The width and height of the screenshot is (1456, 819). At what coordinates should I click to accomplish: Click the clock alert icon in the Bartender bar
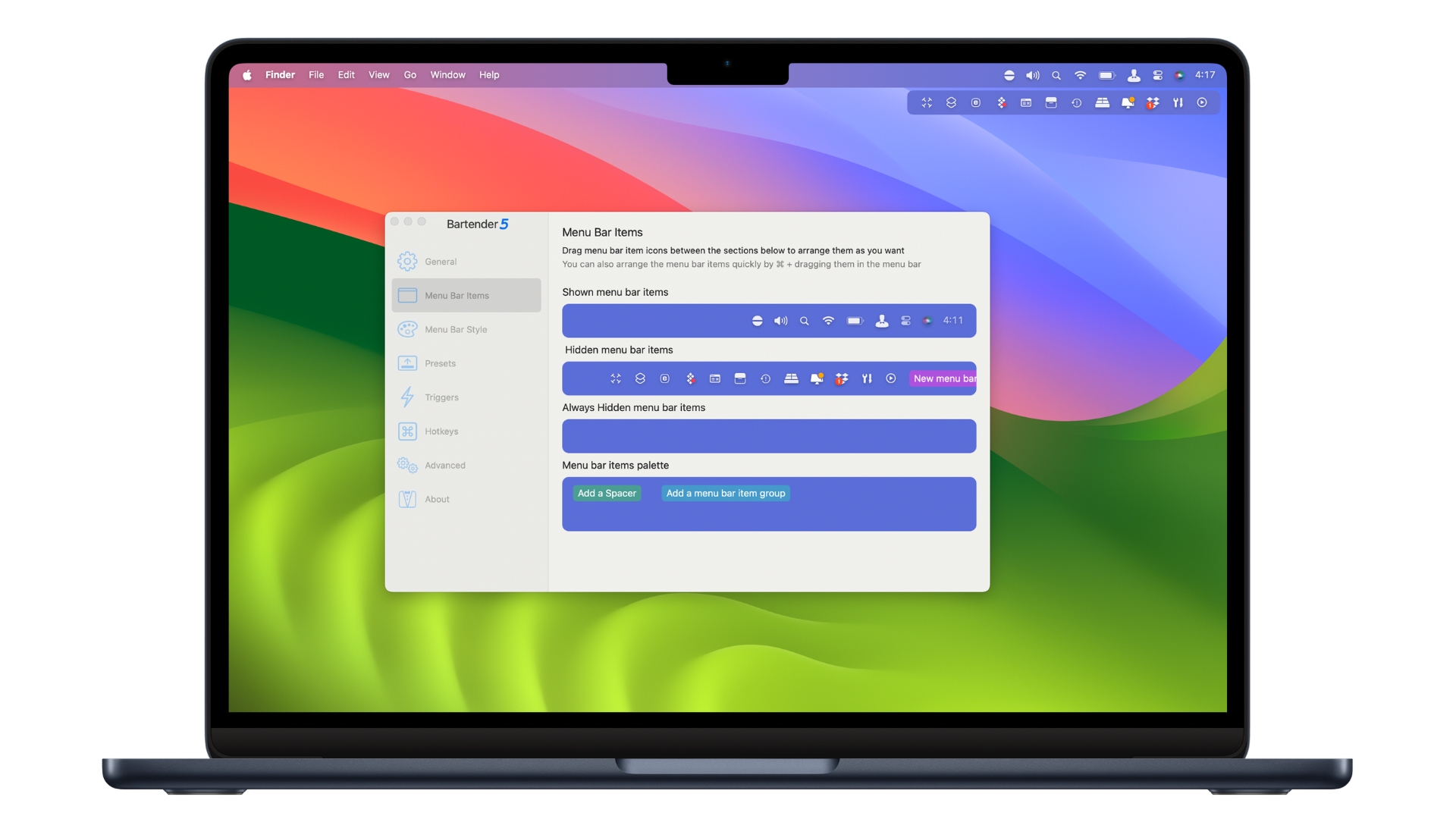coord(1076,102)
